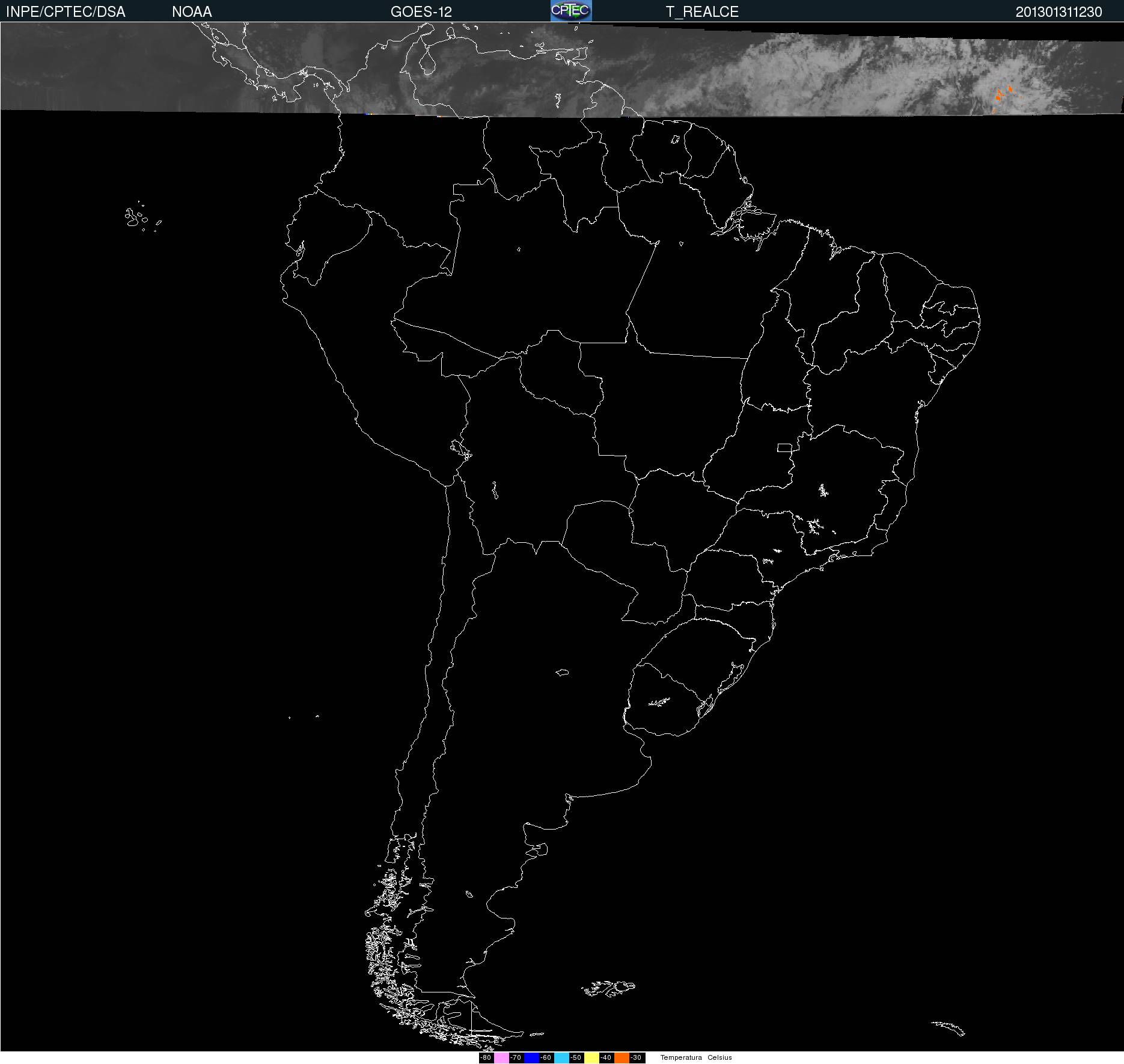The image size is (1124, 1064).
Task: Click the -80 legend value
Action: 486,1058
